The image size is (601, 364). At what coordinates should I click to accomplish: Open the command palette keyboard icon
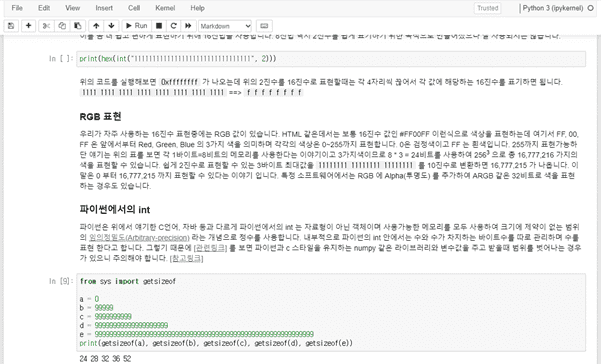click(264, 26)
